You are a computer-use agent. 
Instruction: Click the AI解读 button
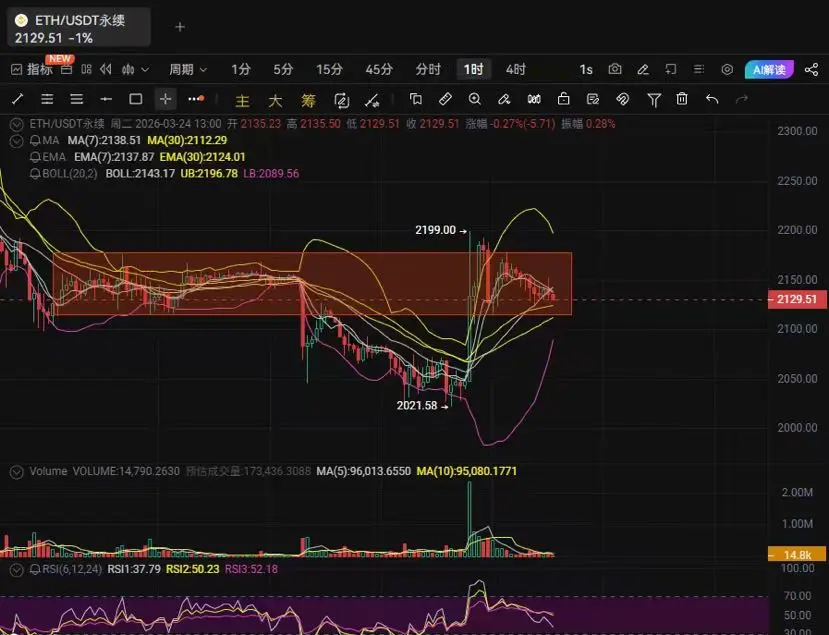tap(769, 69)
